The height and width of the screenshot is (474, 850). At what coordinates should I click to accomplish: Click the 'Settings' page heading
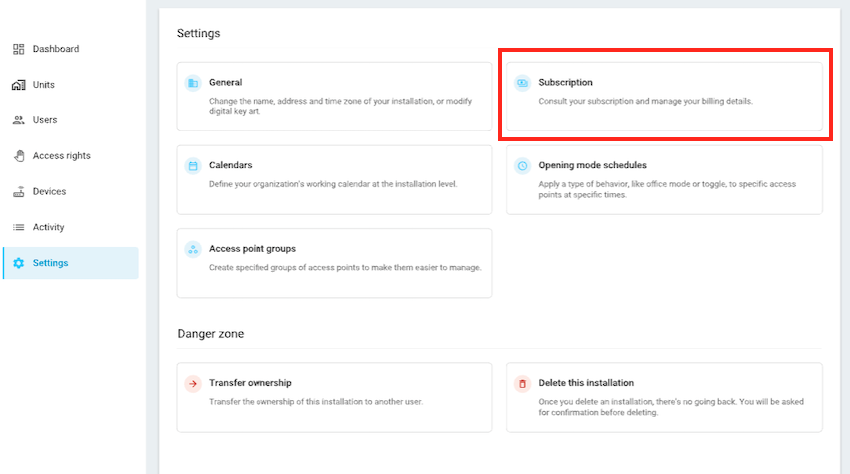coord(198,33)
